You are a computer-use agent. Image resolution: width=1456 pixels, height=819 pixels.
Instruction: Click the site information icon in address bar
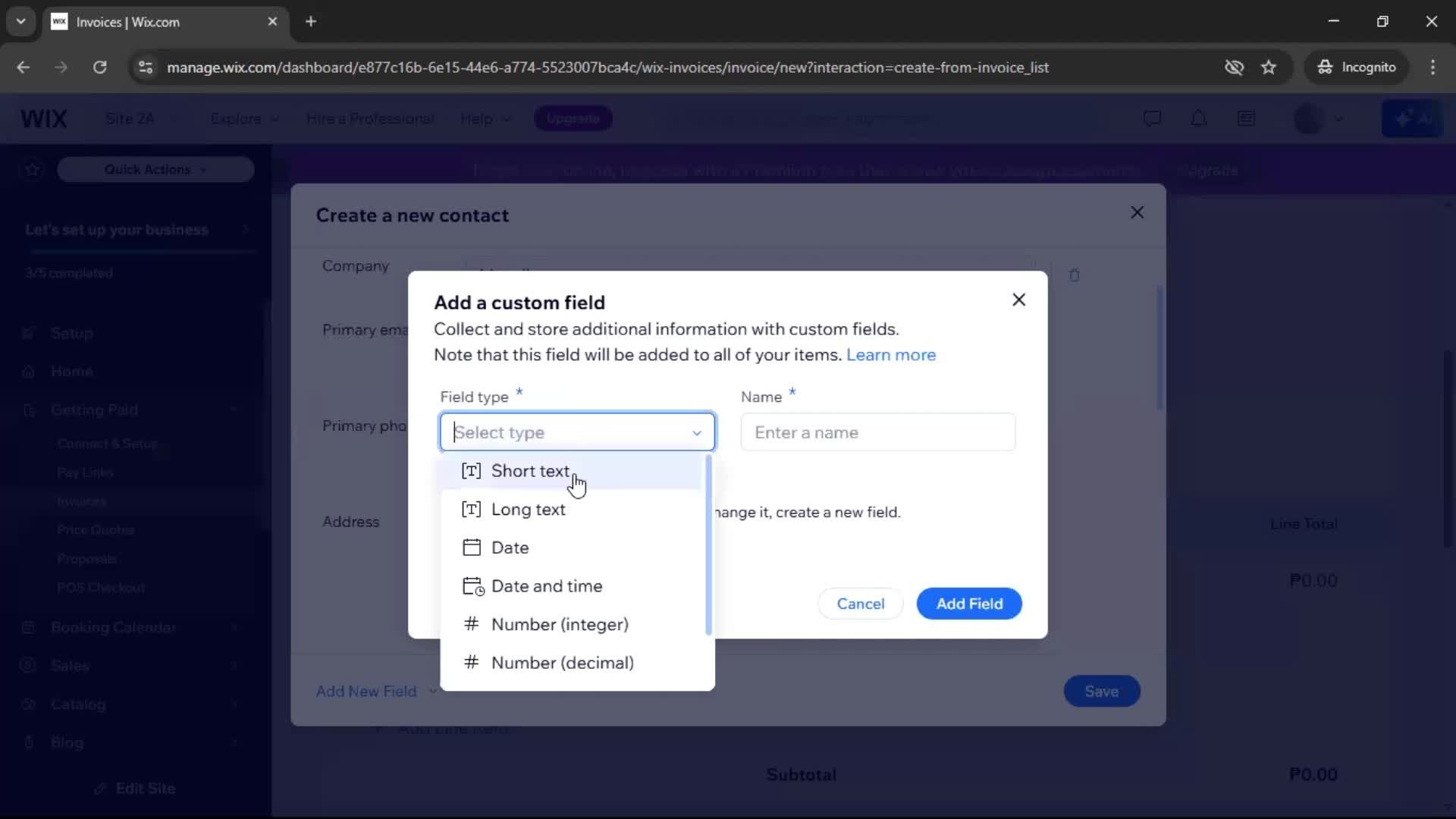tap(145, 67)
